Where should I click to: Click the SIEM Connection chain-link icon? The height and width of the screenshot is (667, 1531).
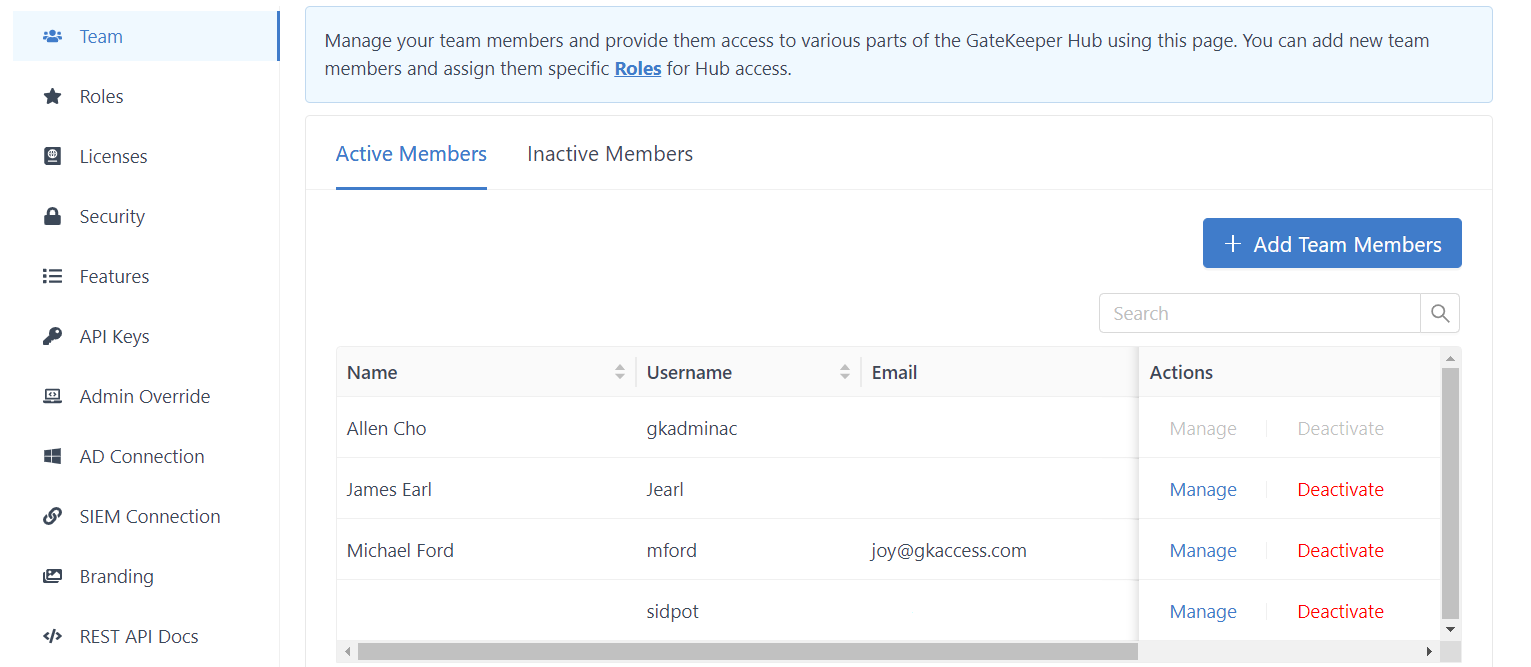[52, 517]
